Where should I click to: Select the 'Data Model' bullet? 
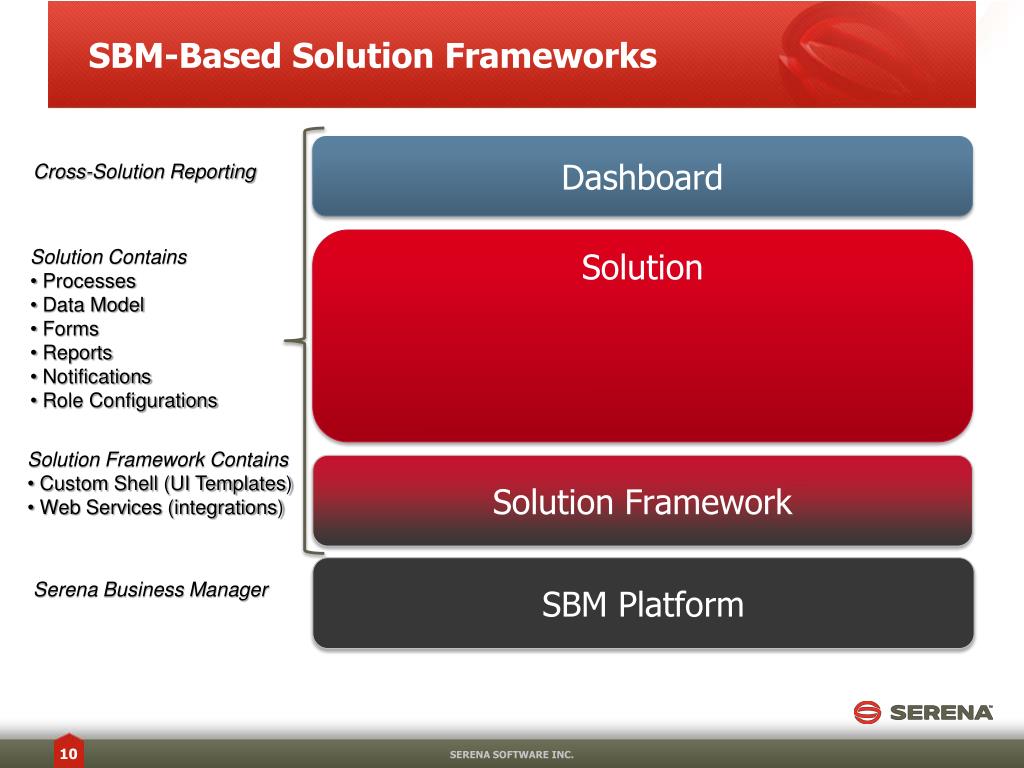pos(88,305)
